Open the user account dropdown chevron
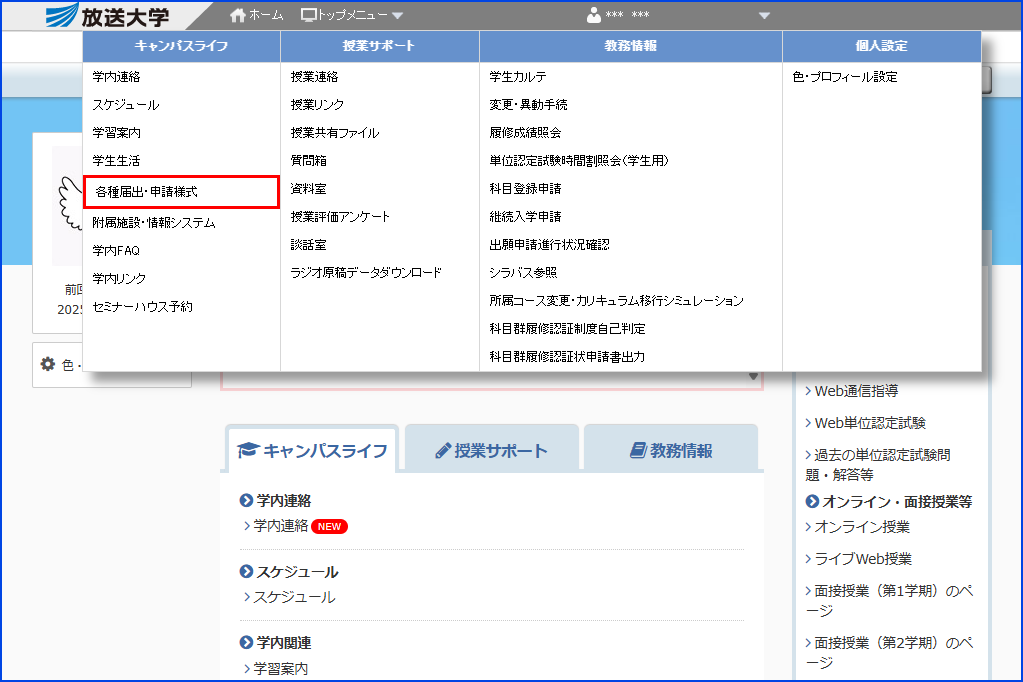 (765, 15)
